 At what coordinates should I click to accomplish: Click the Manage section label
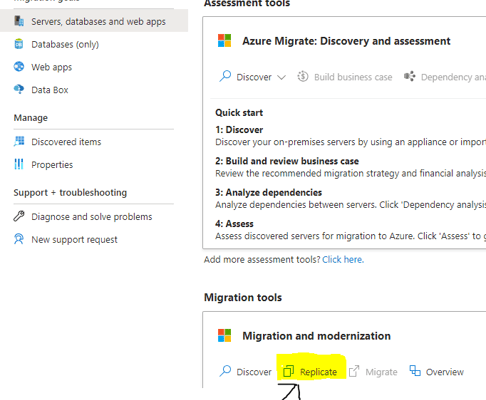(31, 118)
